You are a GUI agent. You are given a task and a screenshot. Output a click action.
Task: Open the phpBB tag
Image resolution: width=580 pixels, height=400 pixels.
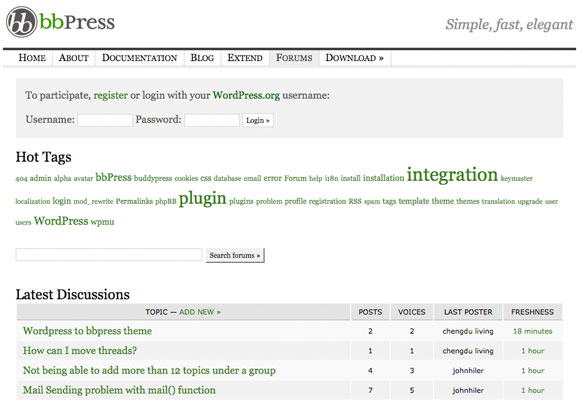(x=166, y=202)
